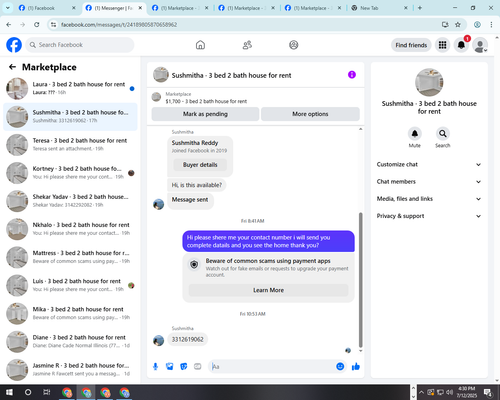Open the Windows notification center icon

pyautogui.click(x=488, y=392)
